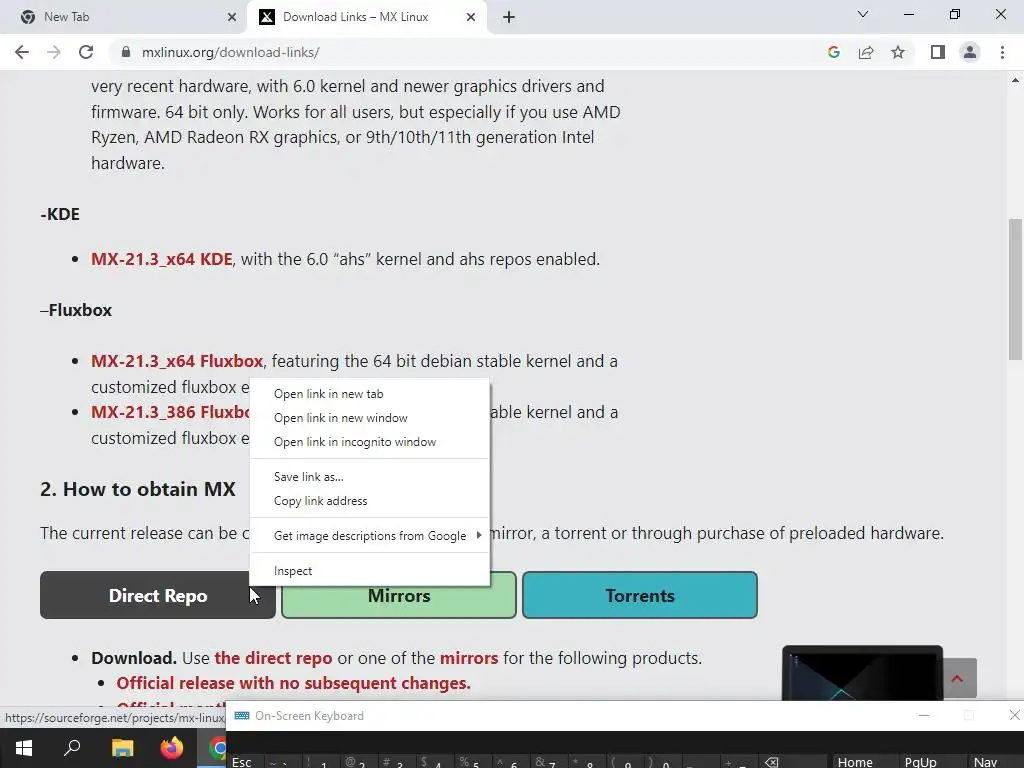Expand Get image descriptions from Google submenu
This screenshot has height=768, width=1024.
click(370, 536)
